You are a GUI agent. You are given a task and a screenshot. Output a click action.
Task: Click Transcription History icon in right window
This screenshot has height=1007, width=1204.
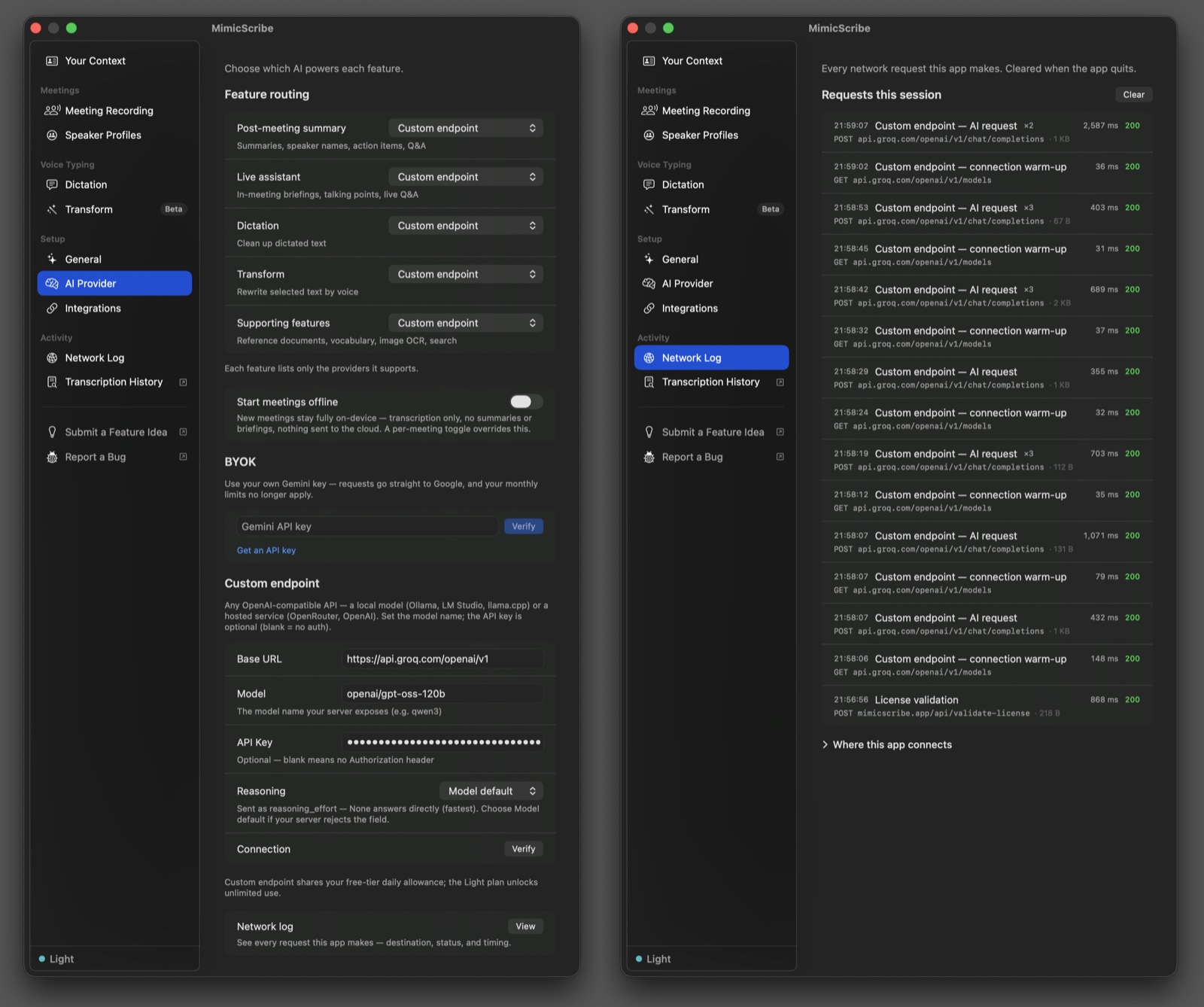(649, 382)
